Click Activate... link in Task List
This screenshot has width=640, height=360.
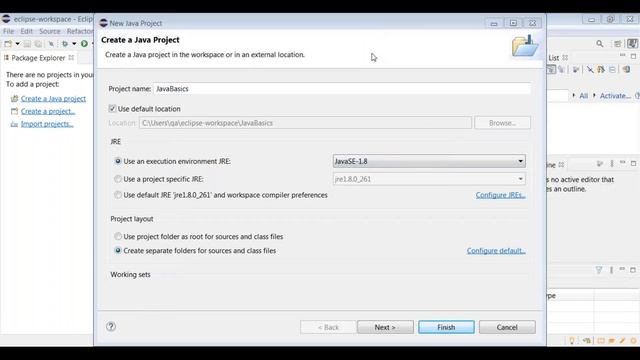(x=615, y=96)
